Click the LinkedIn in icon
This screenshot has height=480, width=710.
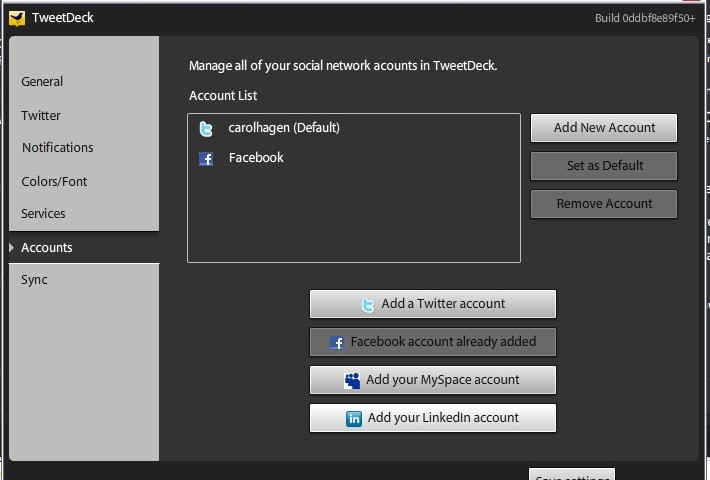(x=354, y=418)
